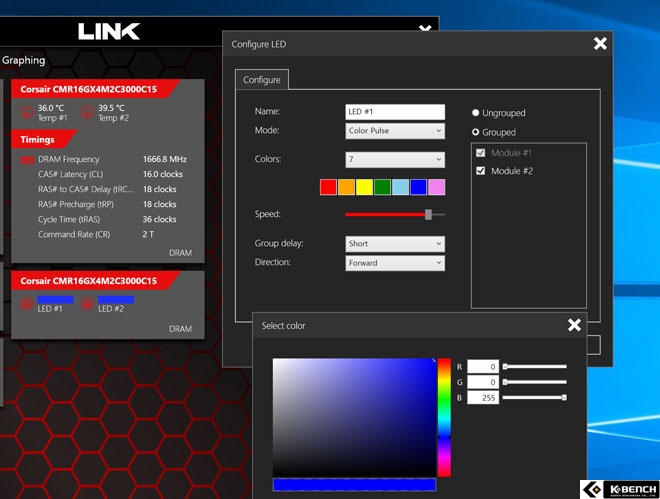The height and width of the screenshot is (499, 660).
Task: Click the LED #2 blue color bar
Action: (116, 300)
